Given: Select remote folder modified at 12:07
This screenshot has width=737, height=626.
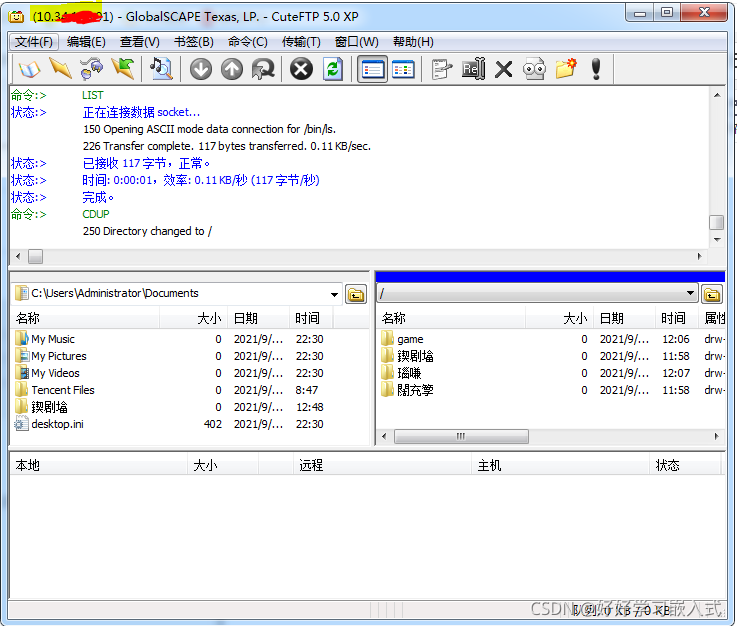Looking at the screenshot, I should tap(409, 373).
